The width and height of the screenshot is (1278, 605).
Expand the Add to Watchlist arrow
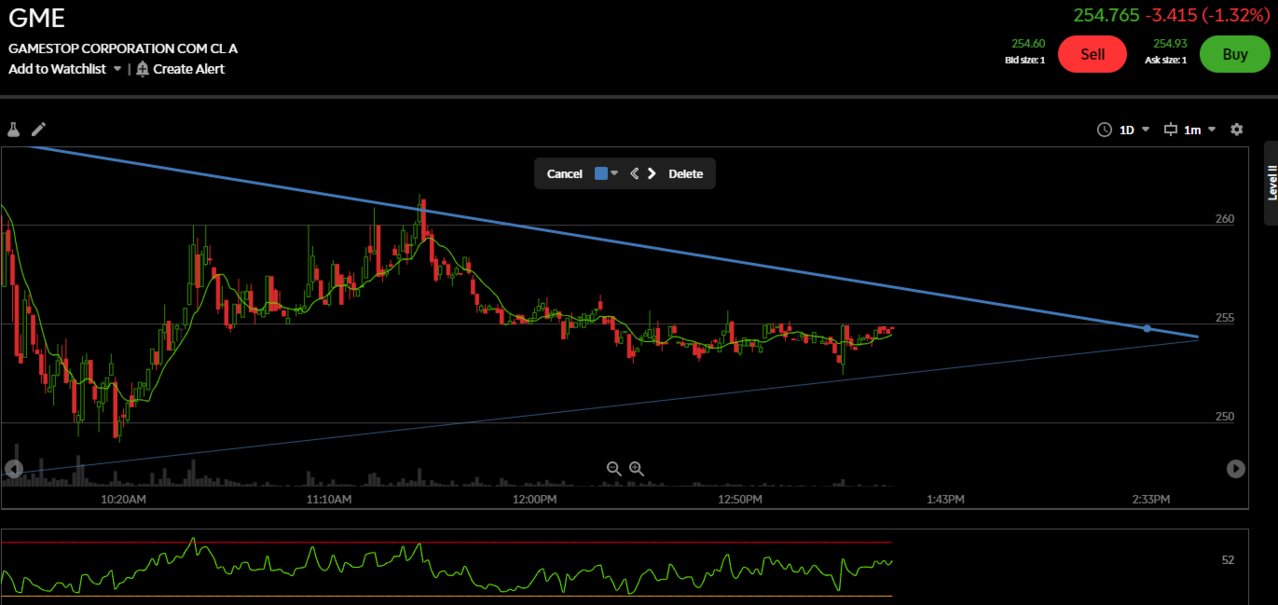click(117, 69)
